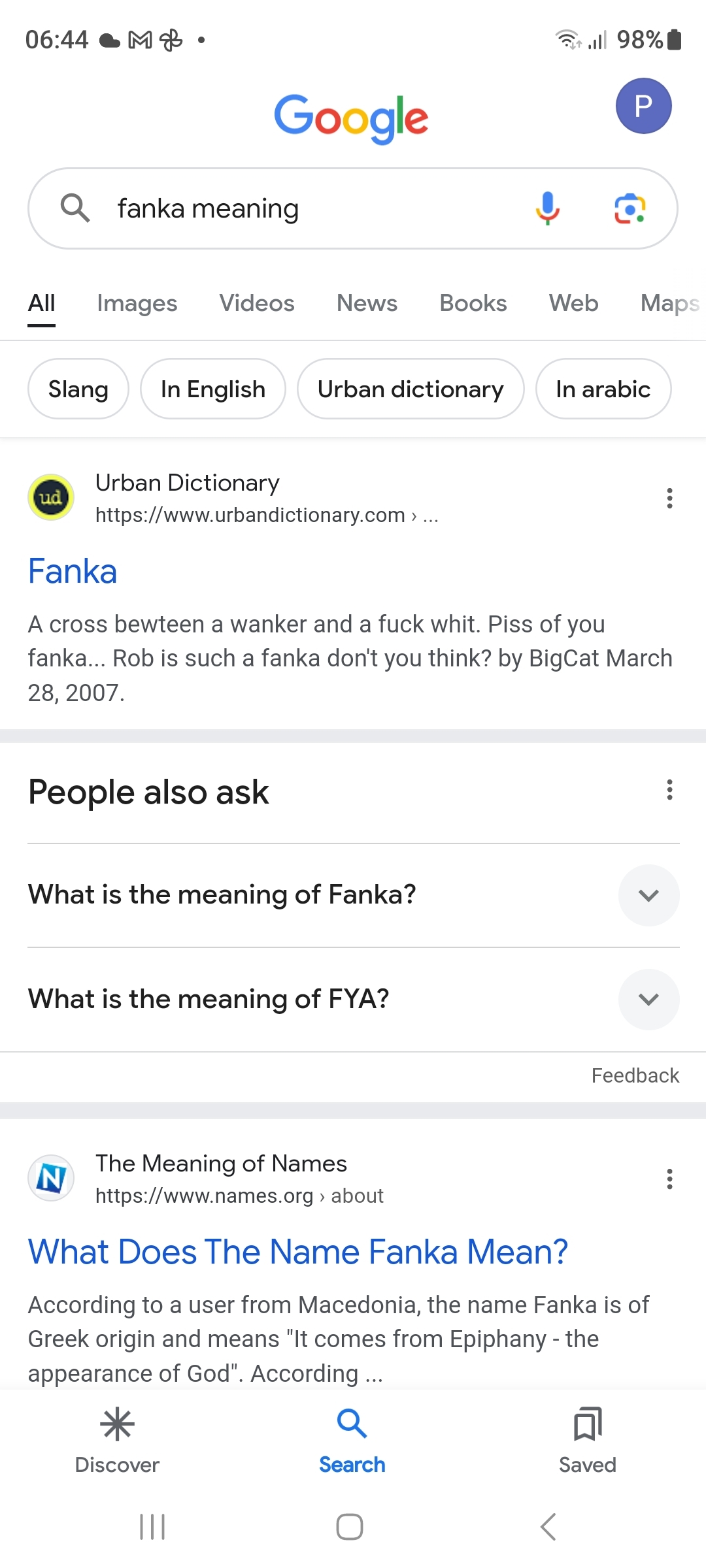Viewport: 706px width, 1568px height.
Task: Expand "What is the meaning of Fanka?"
Action: click(648, 895)
